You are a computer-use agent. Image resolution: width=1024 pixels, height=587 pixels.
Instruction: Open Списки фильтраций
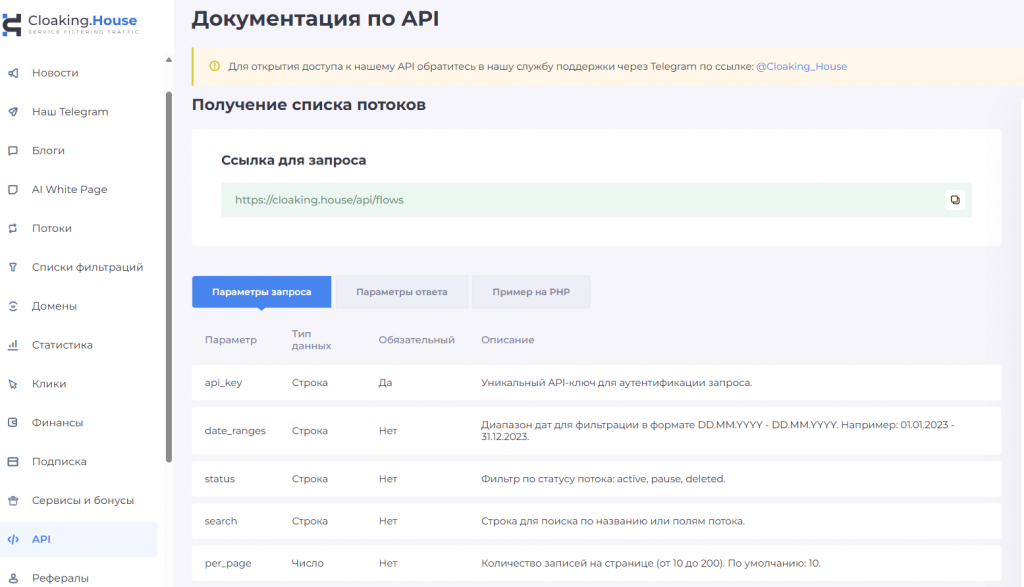tap(88, 267)
